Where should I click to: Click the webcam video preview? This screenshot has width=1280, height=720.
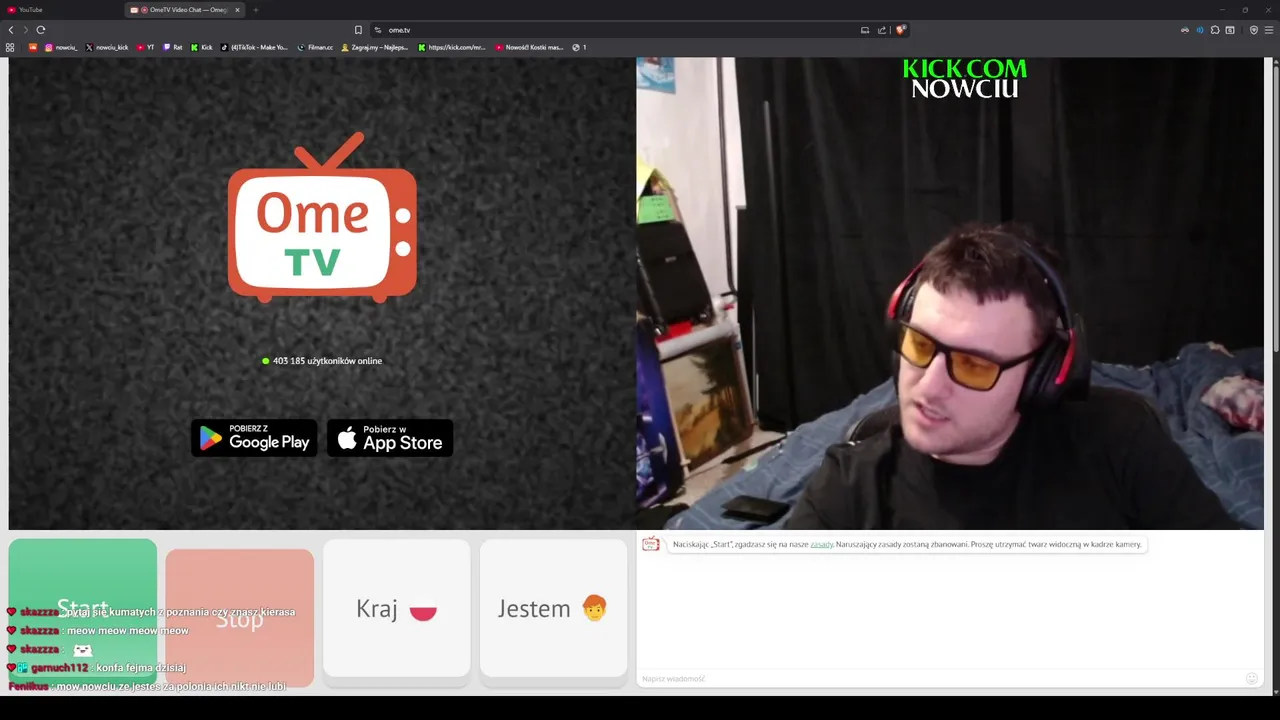pos(950,293)
